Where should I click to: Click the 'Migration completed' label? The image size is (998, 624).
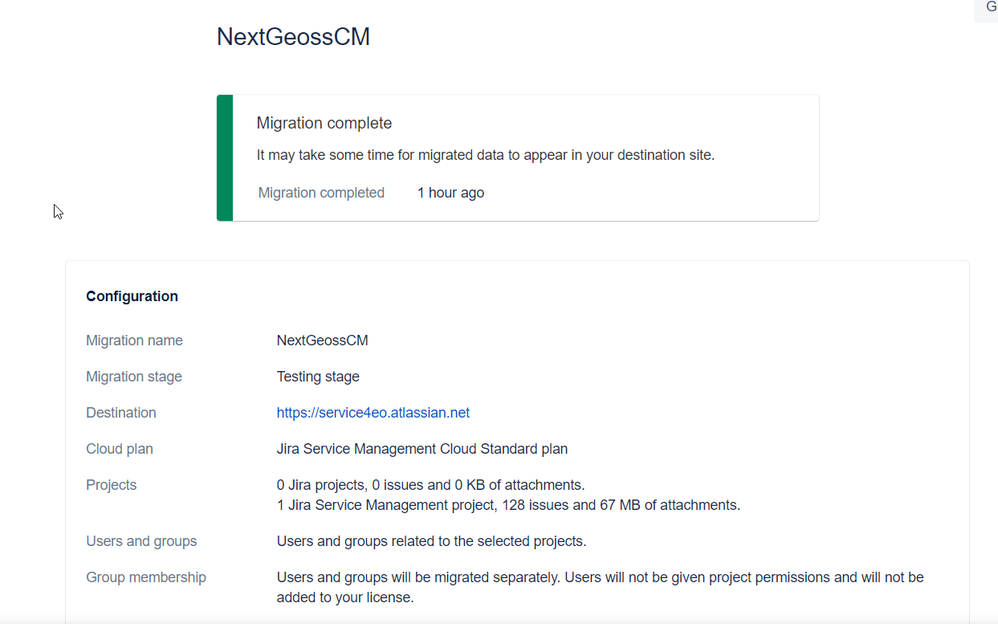click(321, 193)
